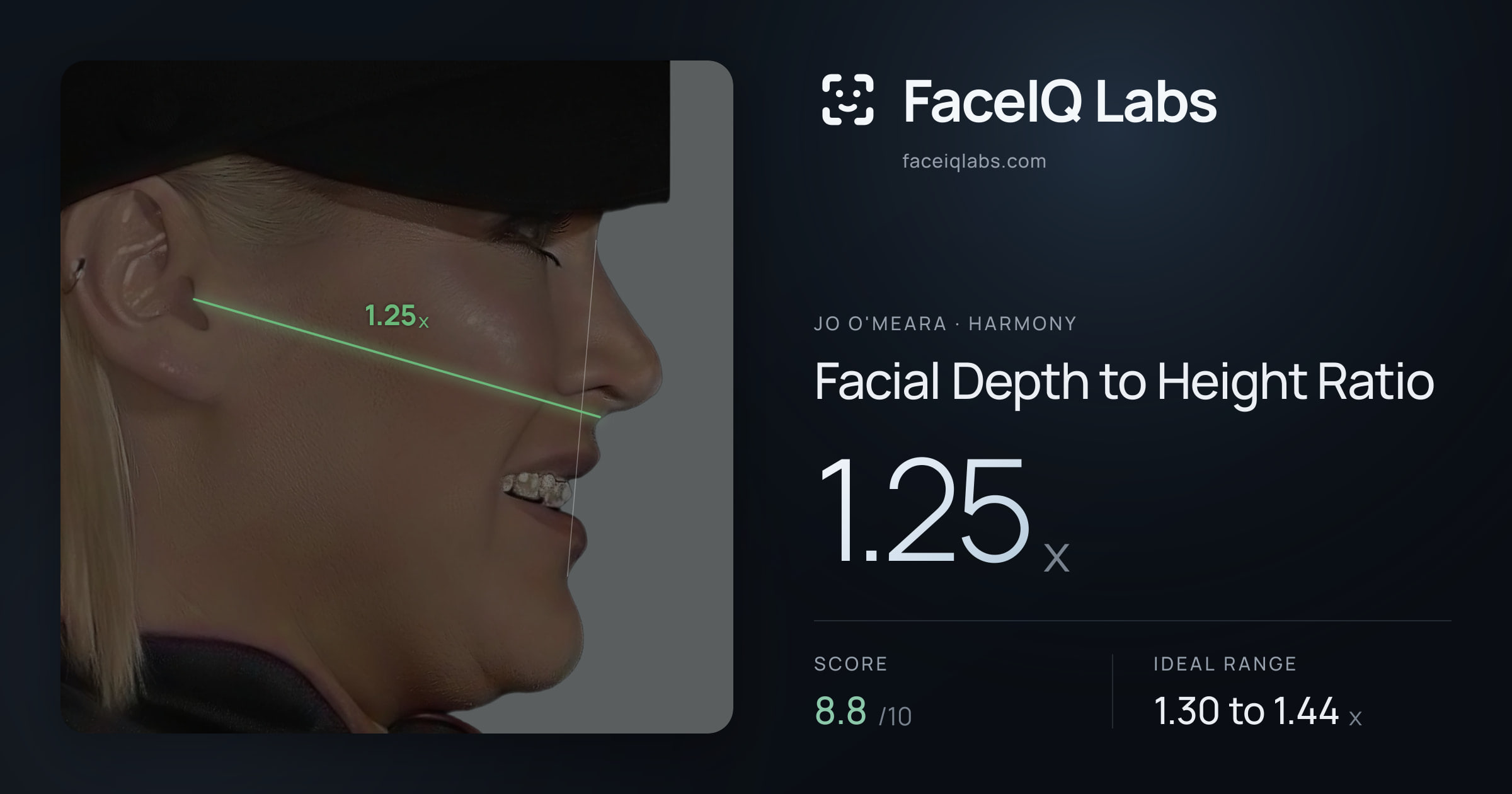Click the green 1.25x label on the photo

point(397,316)
